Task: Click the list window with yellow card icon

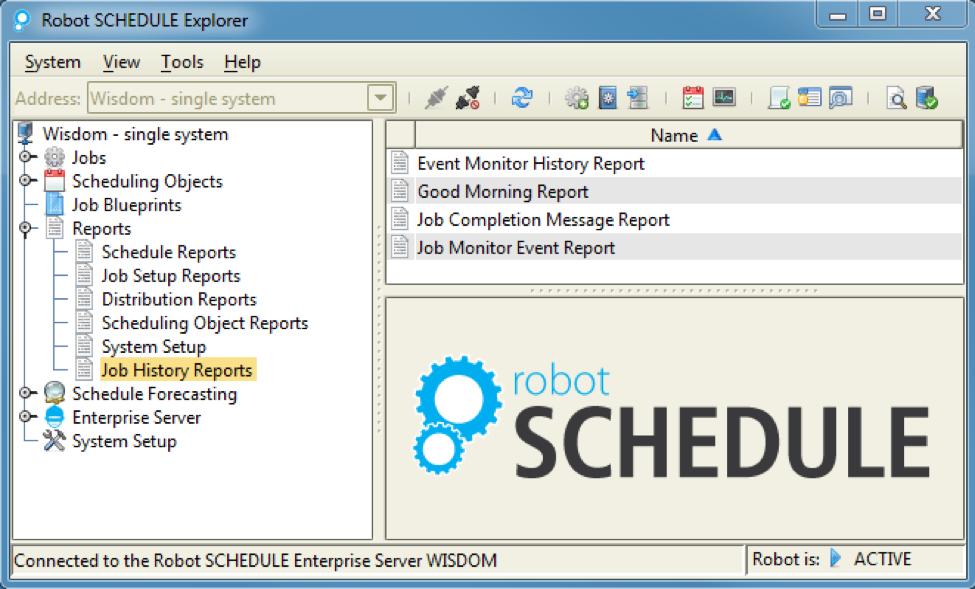Action: [x=809, y=98]
